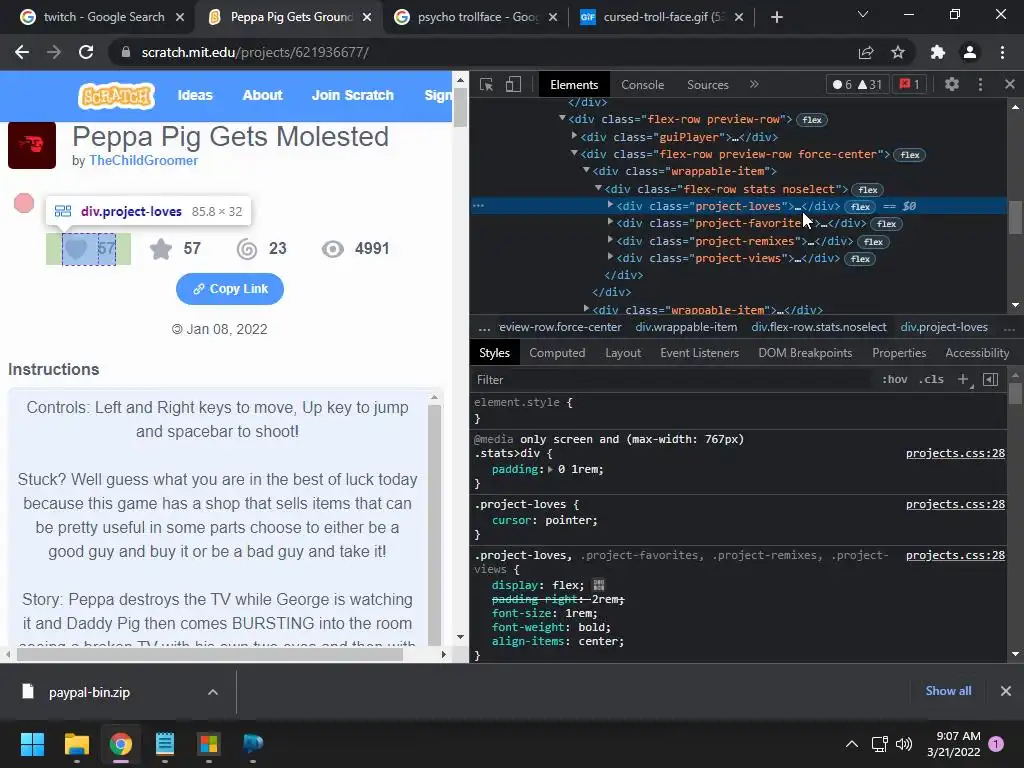Toggle the flex badge on the project-loves row
The image size is (1024, 768).
[860, 206]
